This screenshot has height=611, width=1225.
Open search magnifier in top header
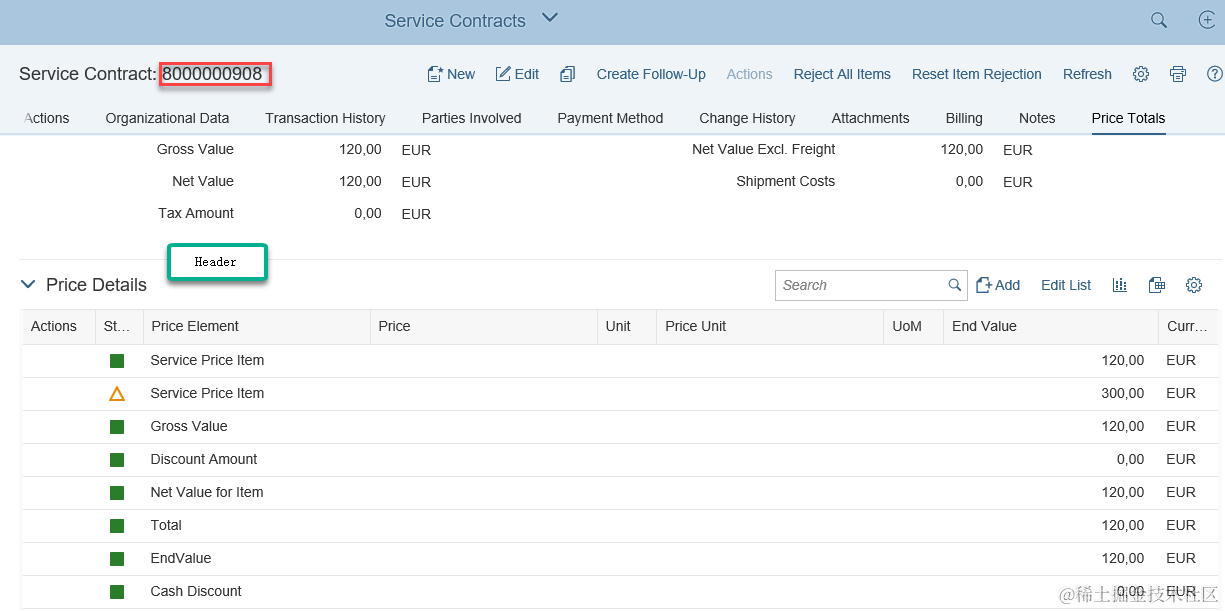(1159, 20)
